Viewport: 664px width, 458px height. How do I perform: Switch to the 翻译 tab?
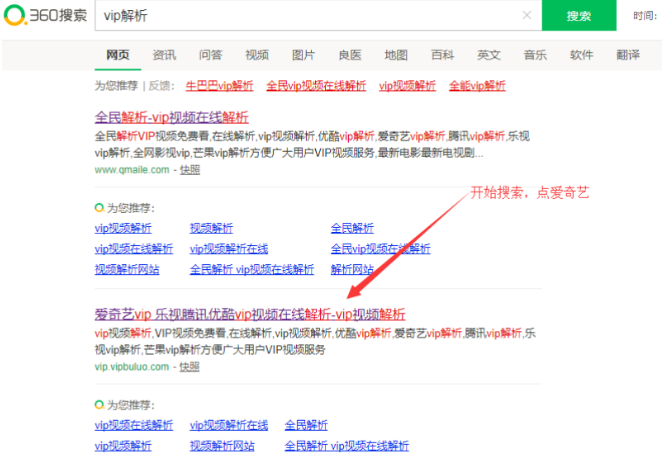click(x=628, y=55)
